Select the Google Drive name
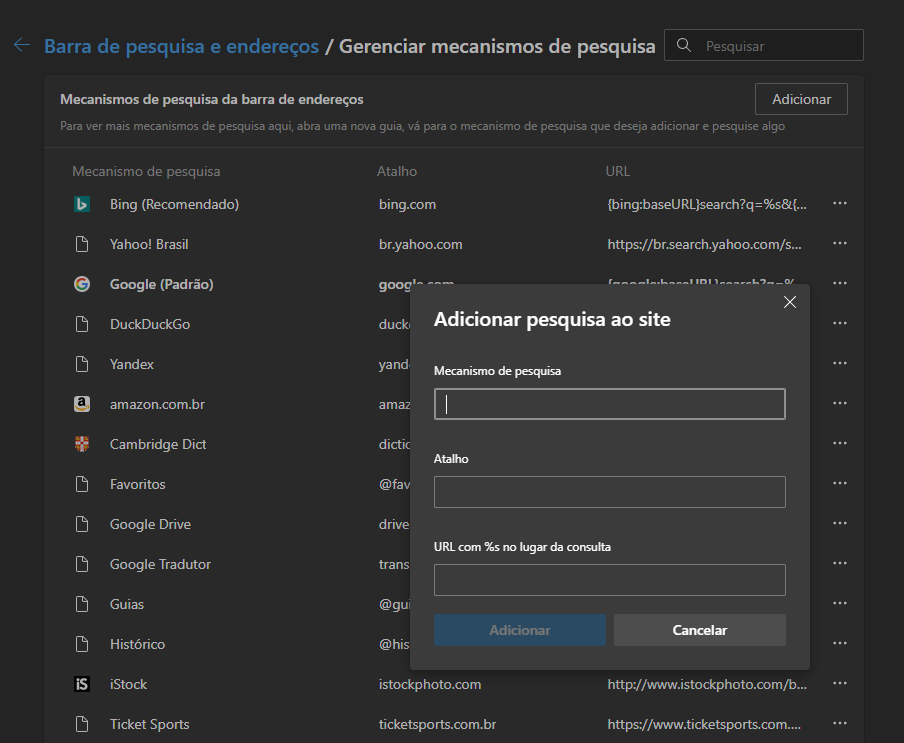This screenshot has width=904, height=743. 150,525
